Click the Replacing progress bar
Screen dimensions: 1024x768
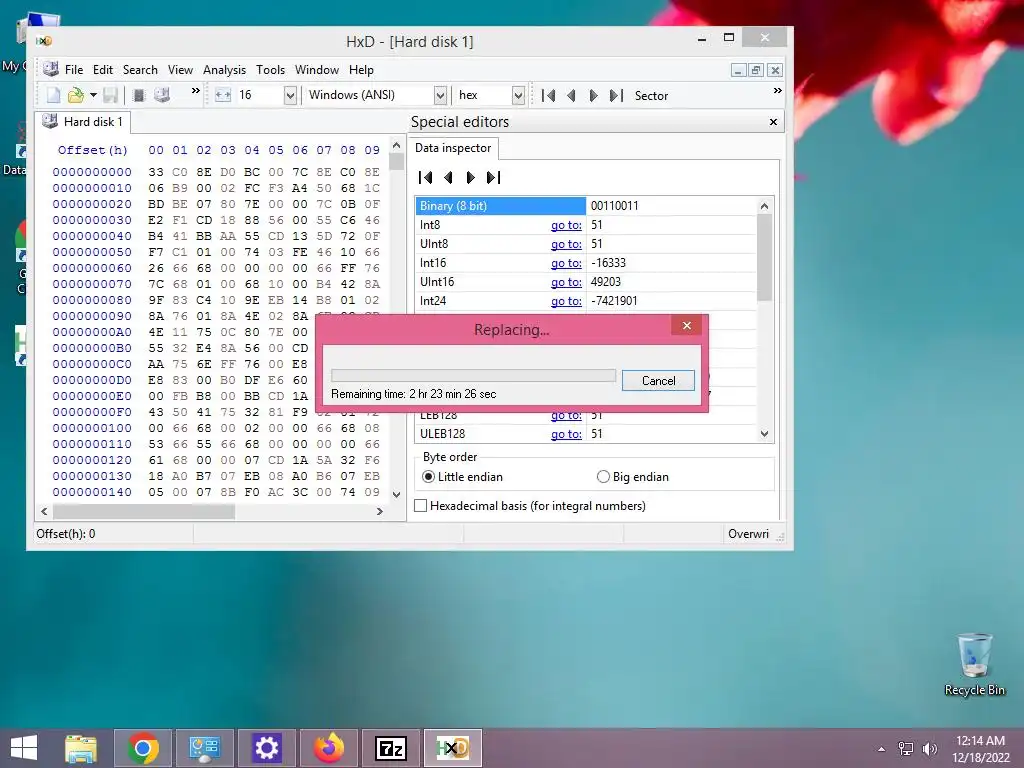[x=473, y=376]
